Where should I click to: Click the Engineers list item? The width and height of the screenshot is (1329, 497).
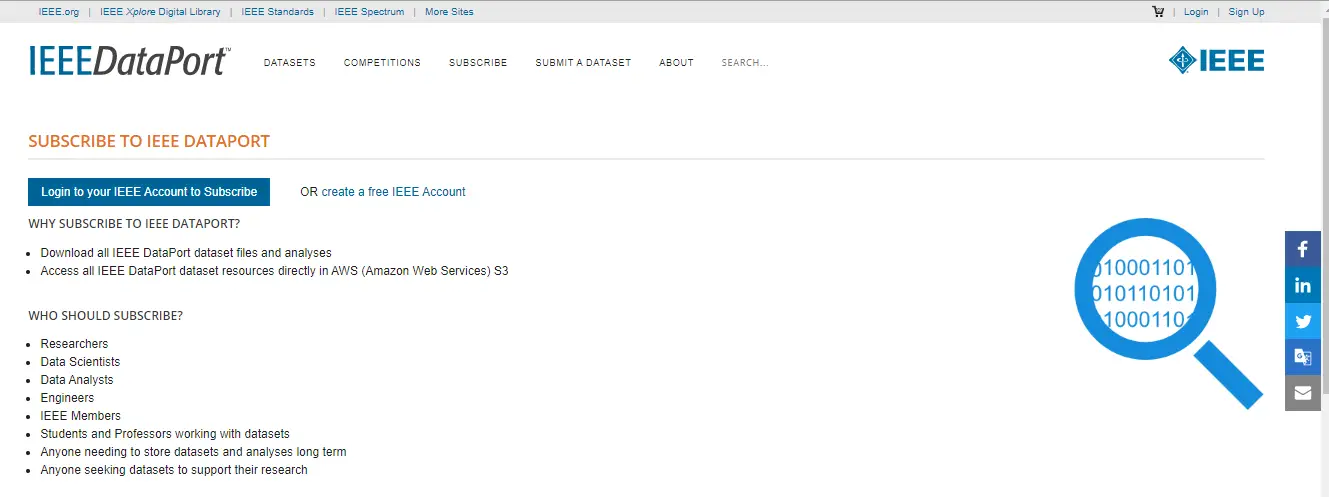pyautogui.click(x=67, y=398)
